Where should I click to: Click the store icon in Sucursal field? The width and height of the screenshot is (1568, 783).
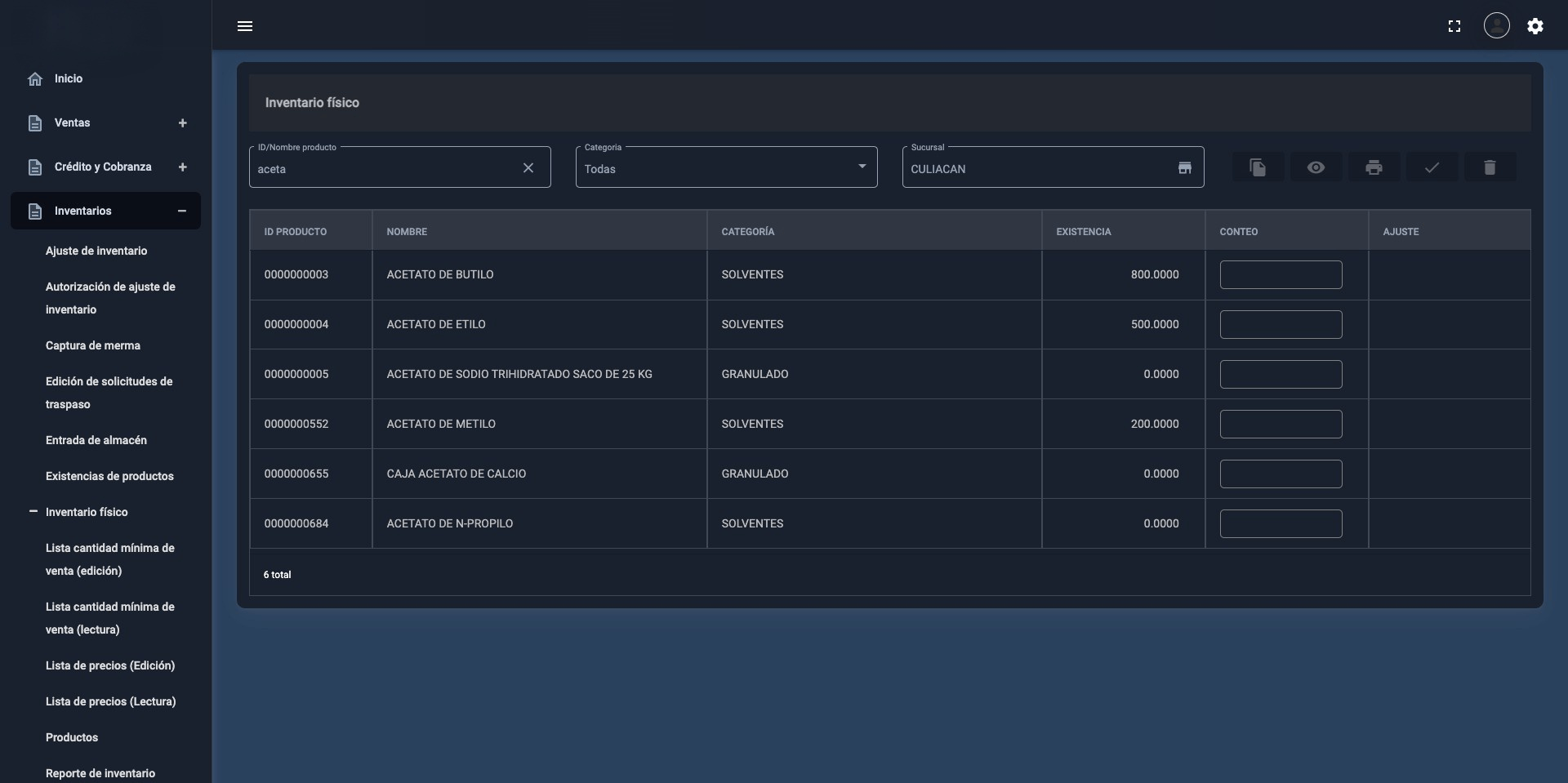pos(1184,168)
